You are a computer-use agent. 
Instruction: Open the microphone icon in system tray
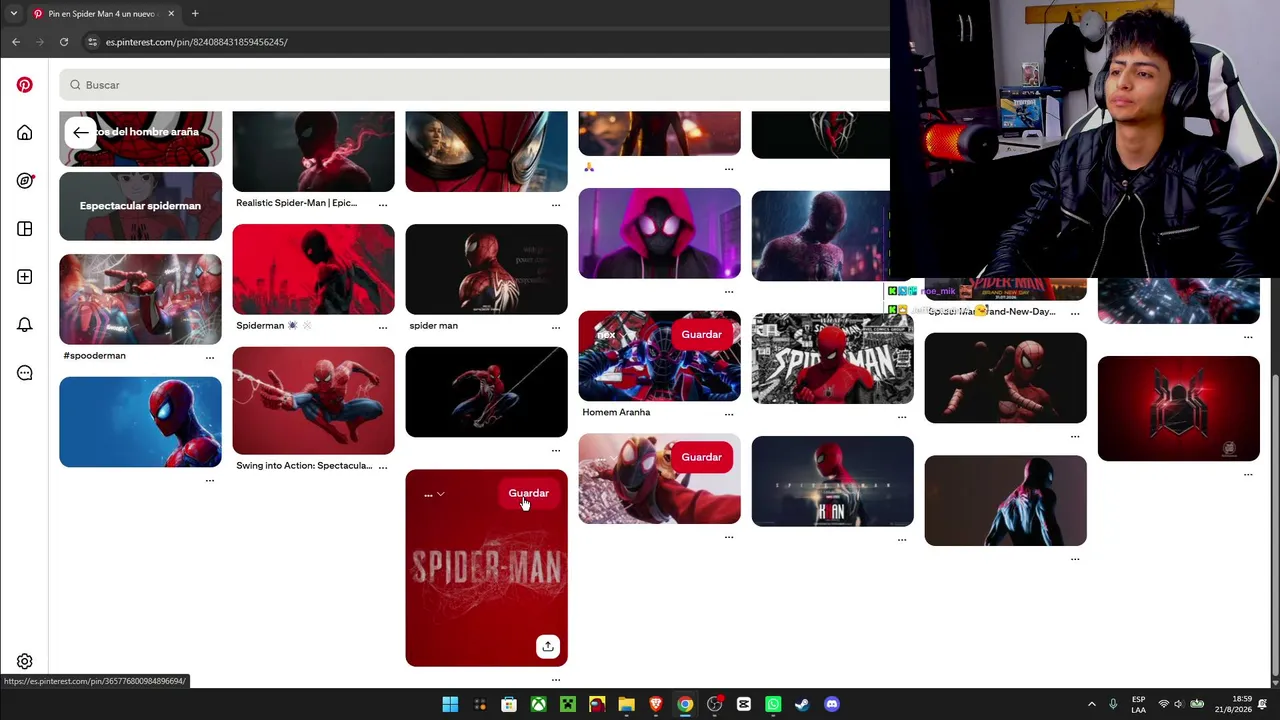1112,704
